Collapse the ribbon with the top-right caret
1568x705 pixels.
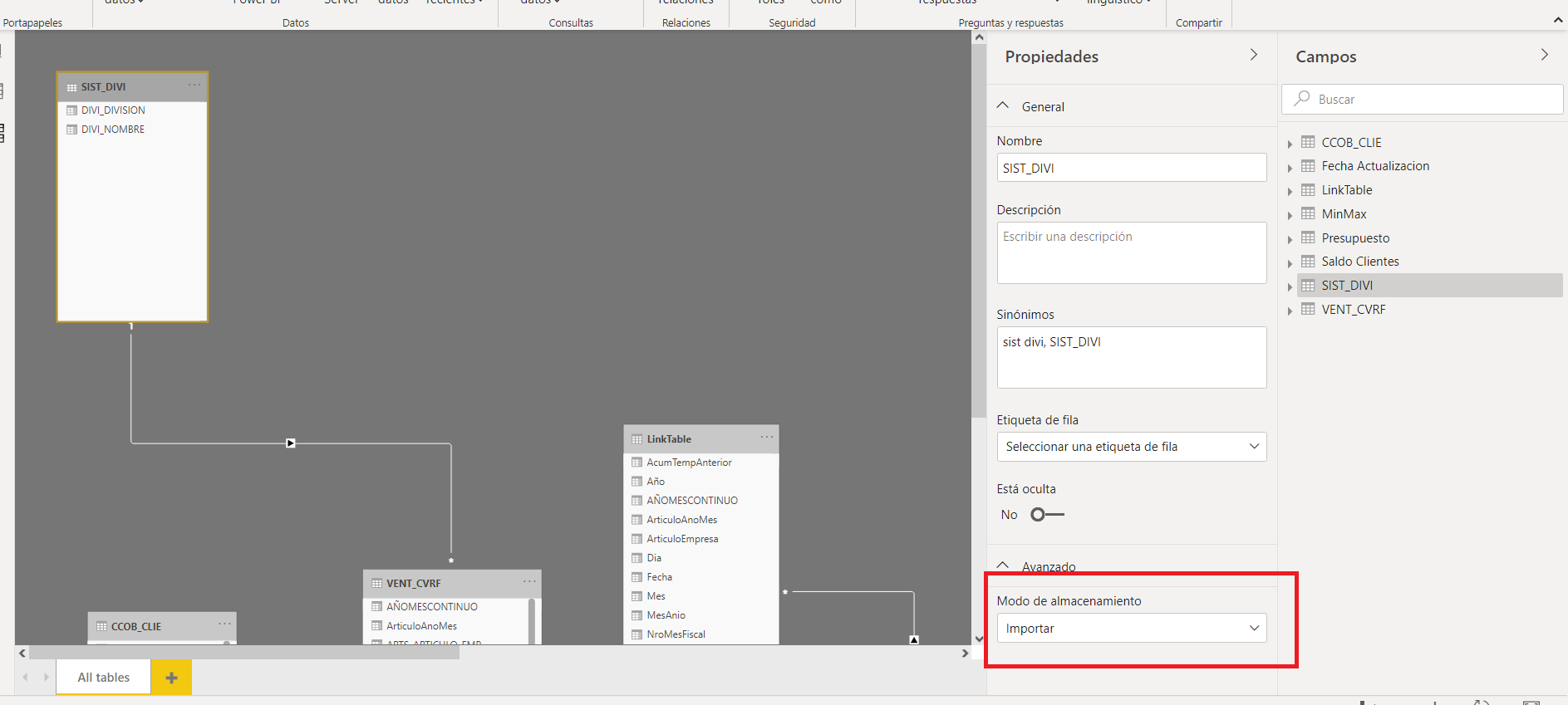(x=1558, y=20)
